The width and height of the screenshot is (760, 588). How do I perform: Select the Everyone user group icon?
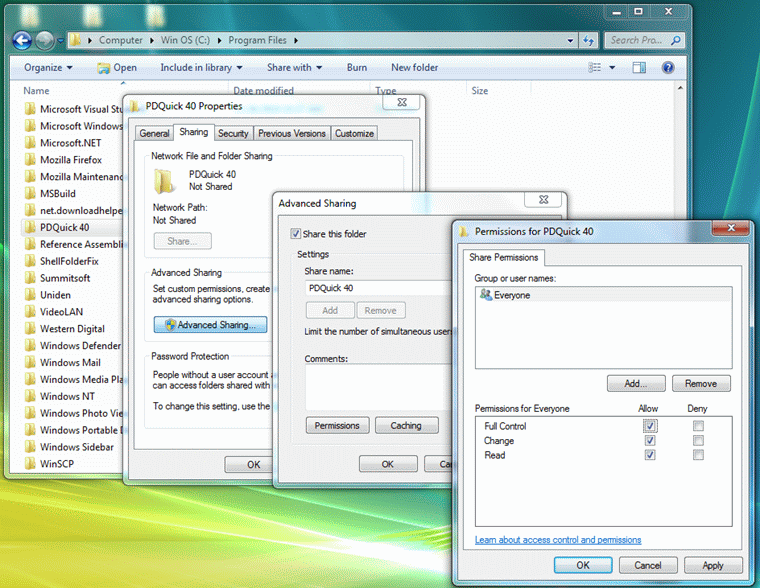[486, 296]
